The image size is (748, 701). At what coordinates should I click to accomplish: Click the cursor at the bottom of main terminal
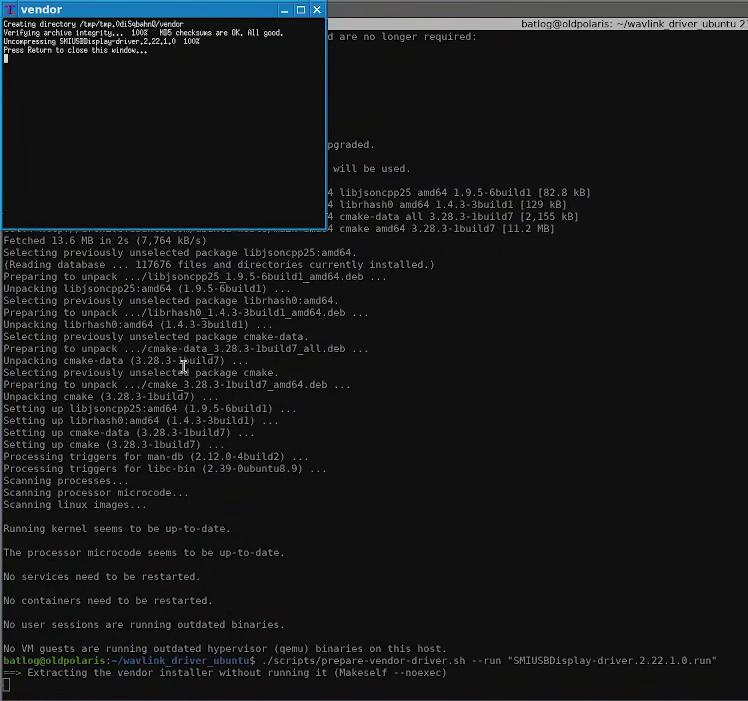6,685
